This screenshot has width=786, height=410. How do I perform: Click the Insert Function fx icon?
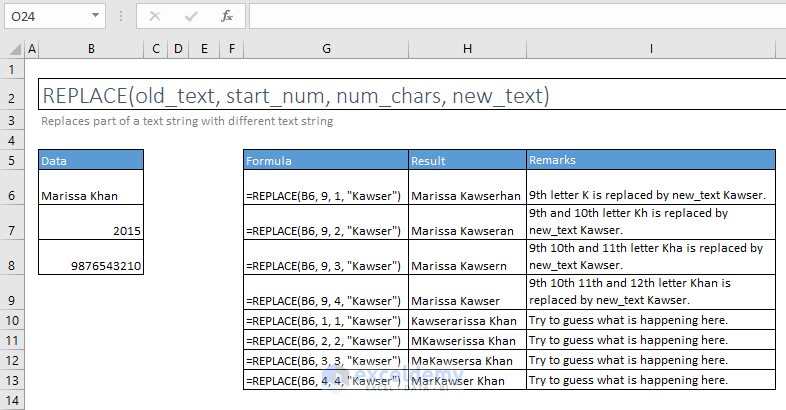[227, 16]
